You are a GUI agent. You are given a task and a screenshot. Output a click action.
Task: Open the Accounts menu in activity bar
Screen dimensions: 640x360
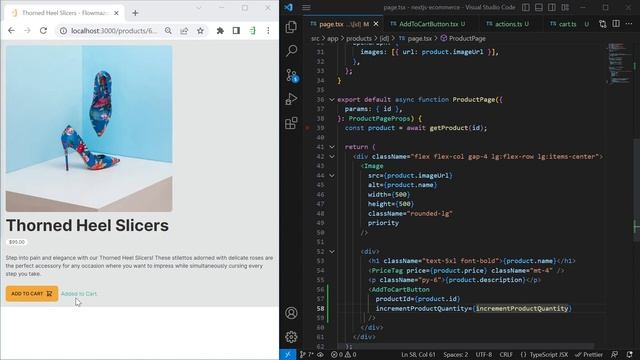tap(291, 313)
